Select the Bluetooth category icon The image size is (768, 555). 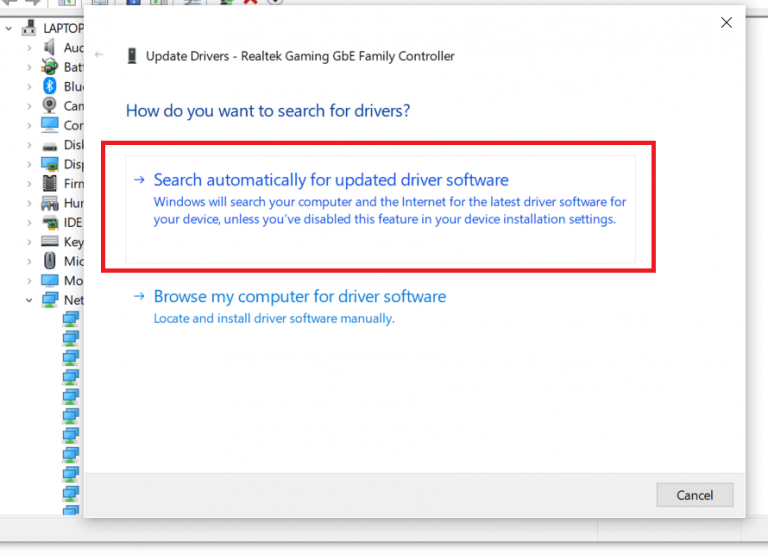coord(49,86)
